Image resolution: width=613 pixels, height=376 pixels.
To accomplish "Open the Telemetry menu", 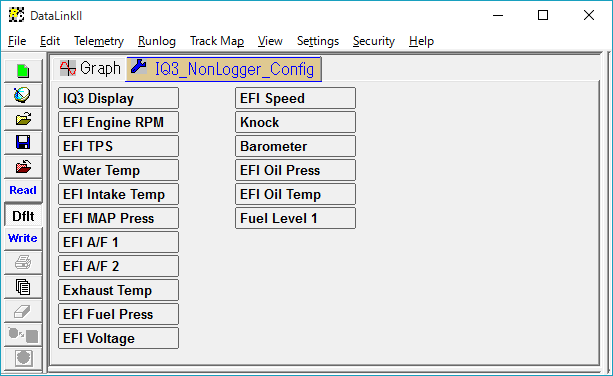I will click(99, 41).
